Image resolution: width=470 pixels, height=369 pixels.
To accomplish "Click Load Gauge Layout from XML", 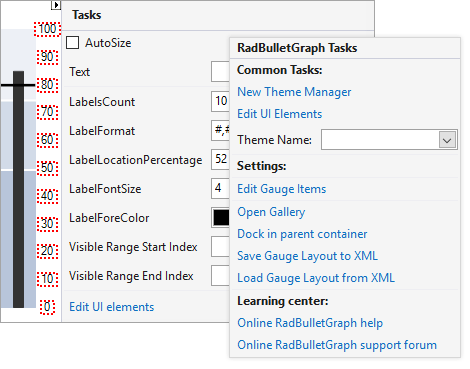I will (316, 278).
